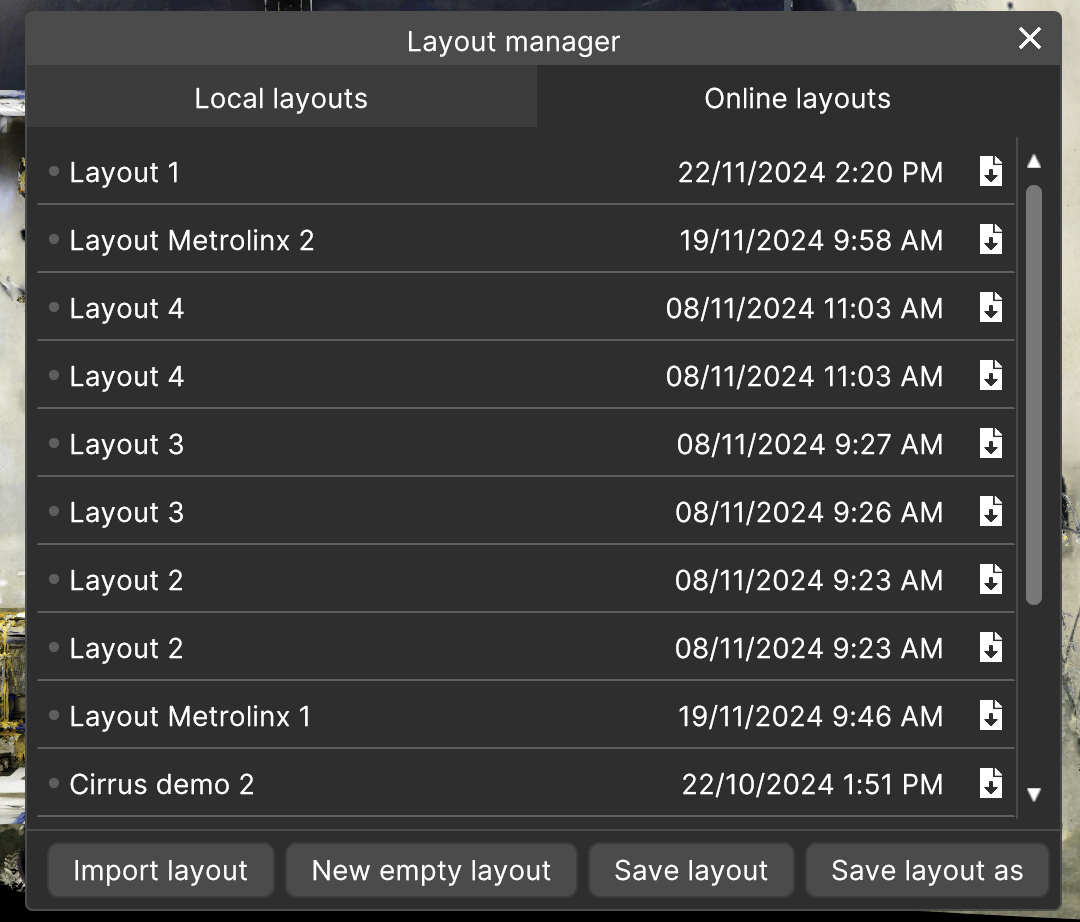This screenshot has height=922, width=1080.
Task: Download the Layout 3 saved at 9:26 AM
Action: click(990, 512)
